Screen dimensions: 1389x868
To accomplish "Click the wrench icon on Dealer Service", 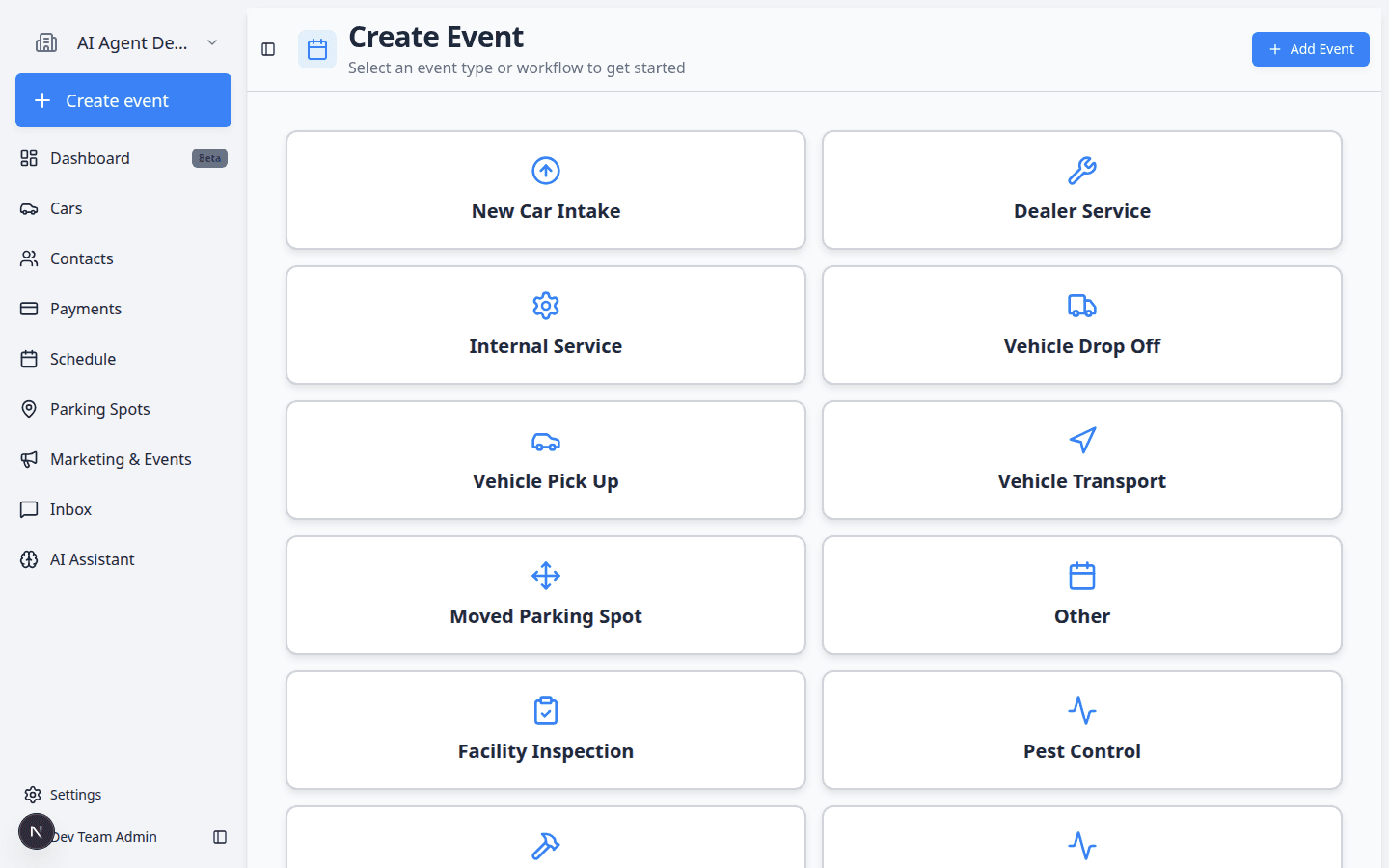I will pos(1082,171).
